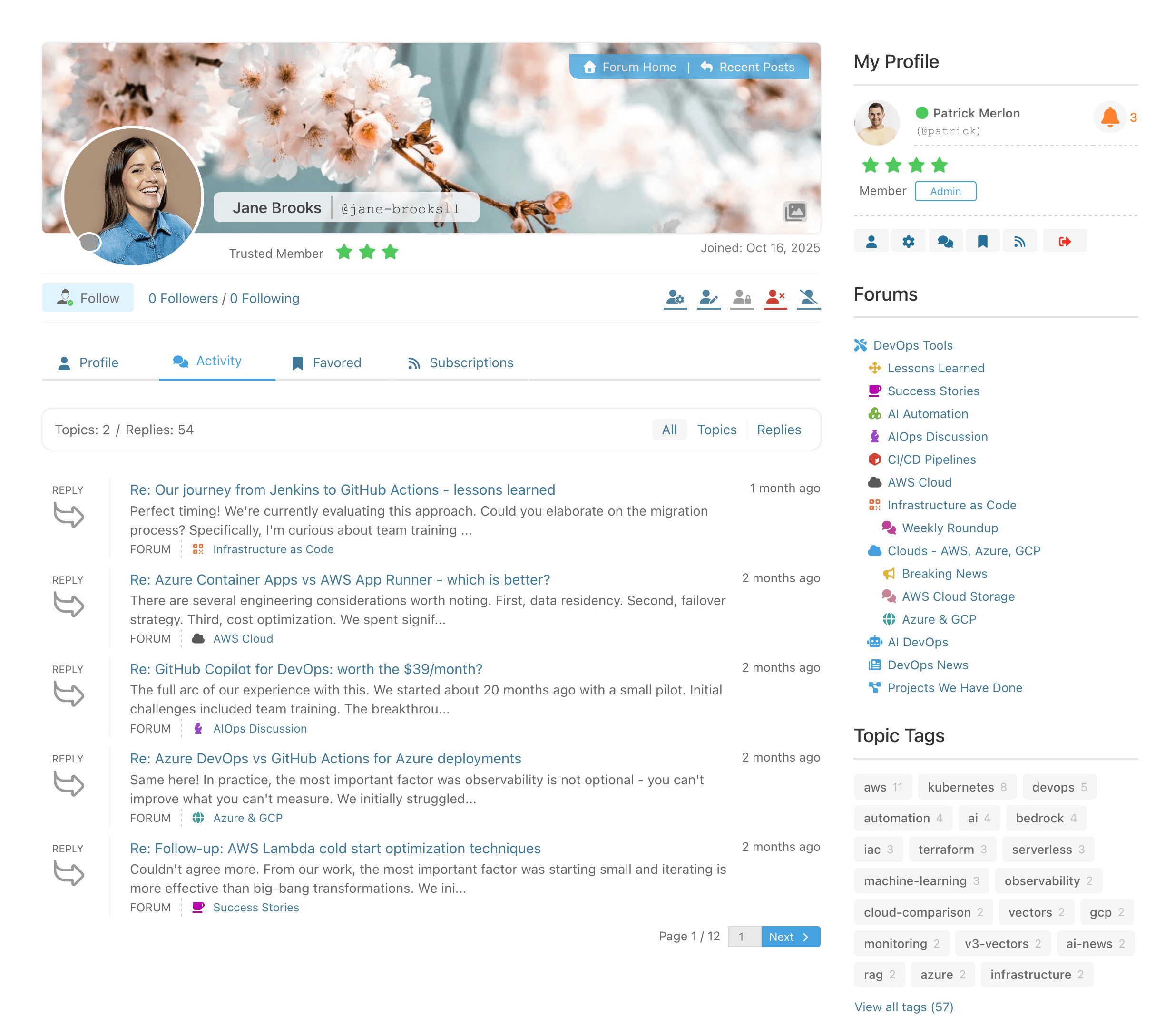Click the crossed-out user icon

point(808,297)
